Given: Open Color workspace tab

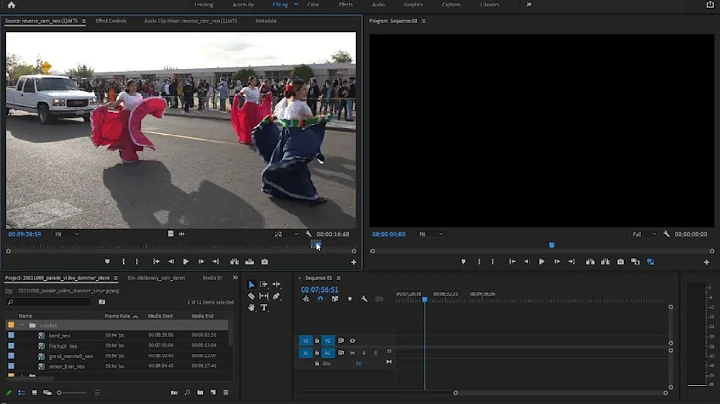Looking at the screenshot, I should tap(313, 5).
